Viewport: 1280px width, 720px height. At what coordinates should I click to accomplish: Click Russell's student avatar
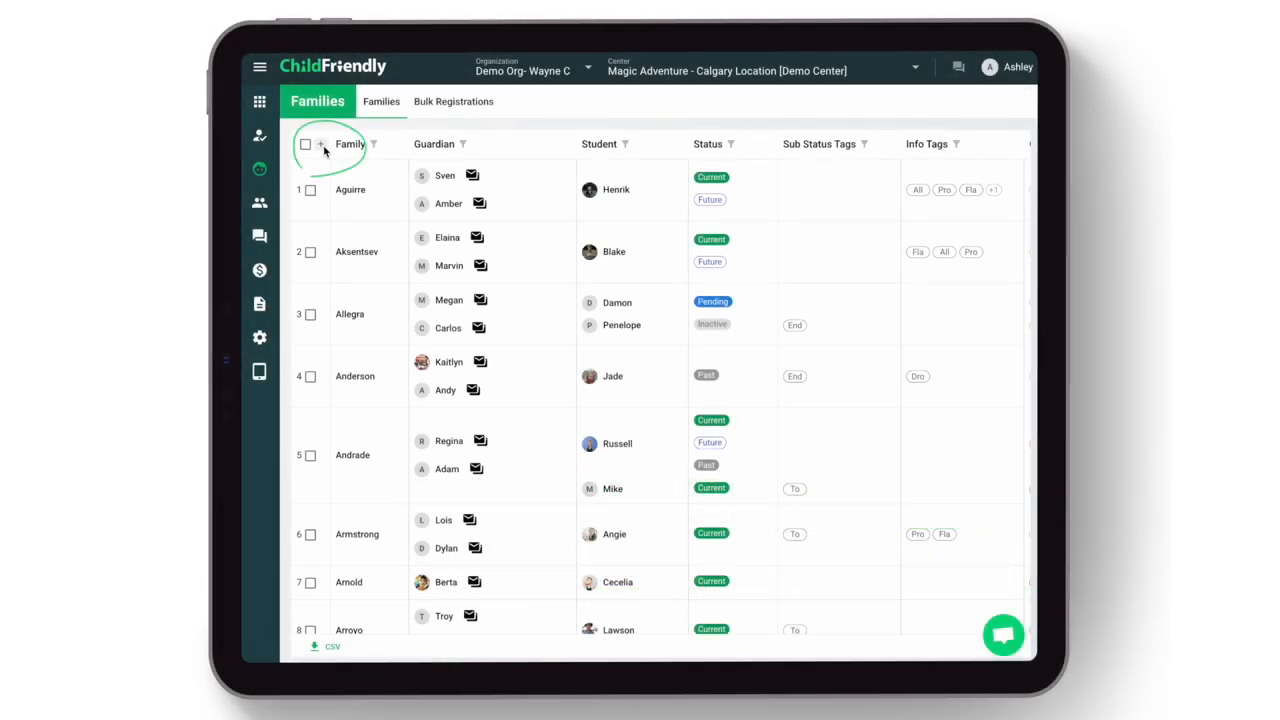pyautogui.click(x=589, y=444)
